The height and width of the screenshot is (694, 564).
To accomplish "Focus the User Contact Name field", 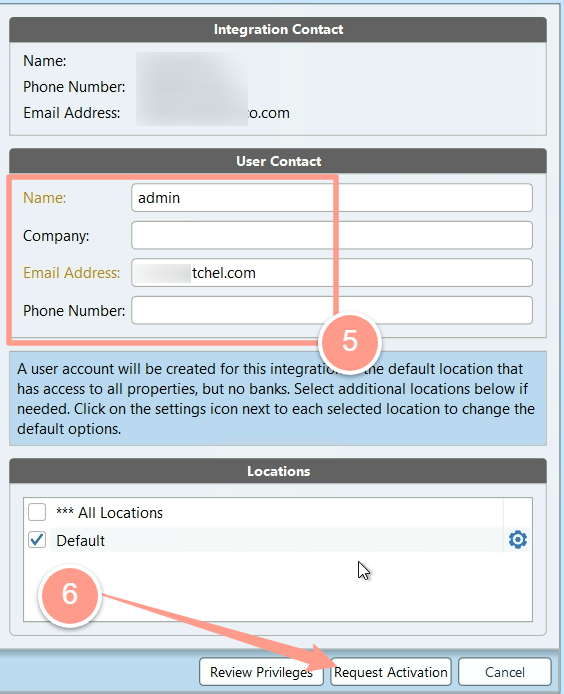I will coord(332,198).
